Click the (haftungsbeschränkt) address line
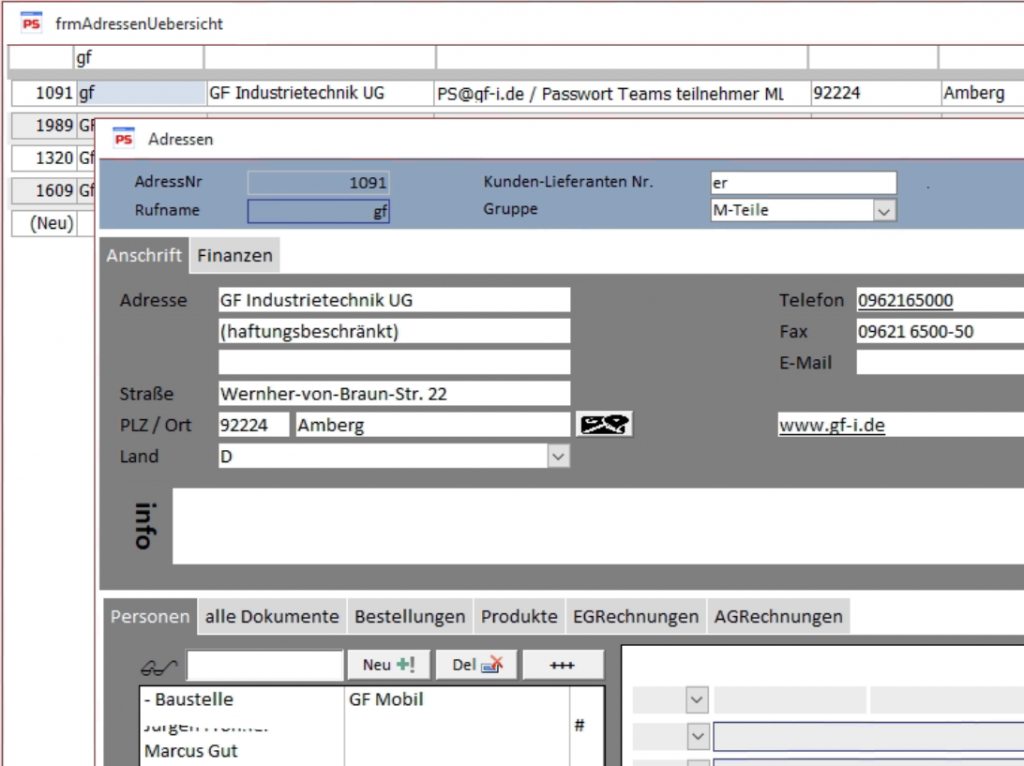 pos(394,331)
